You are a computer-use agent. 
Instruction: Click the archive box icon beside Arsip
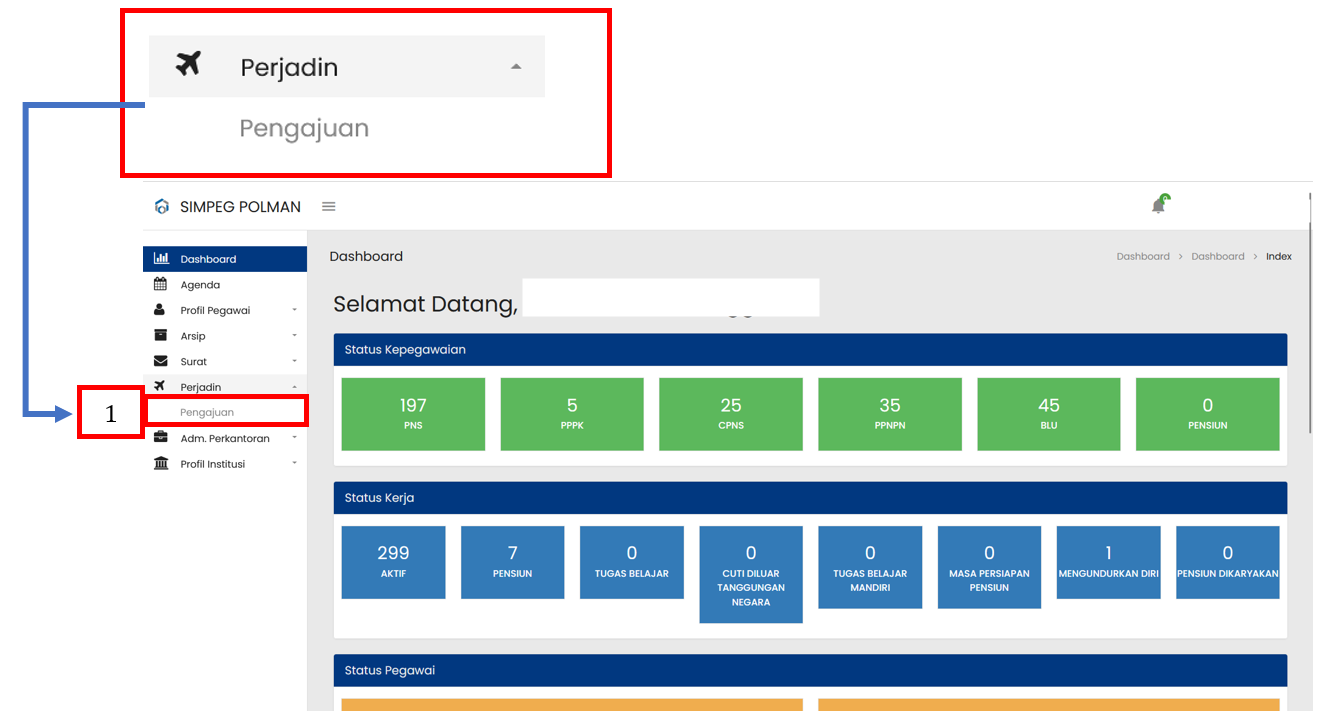click(x=160, y=336)
